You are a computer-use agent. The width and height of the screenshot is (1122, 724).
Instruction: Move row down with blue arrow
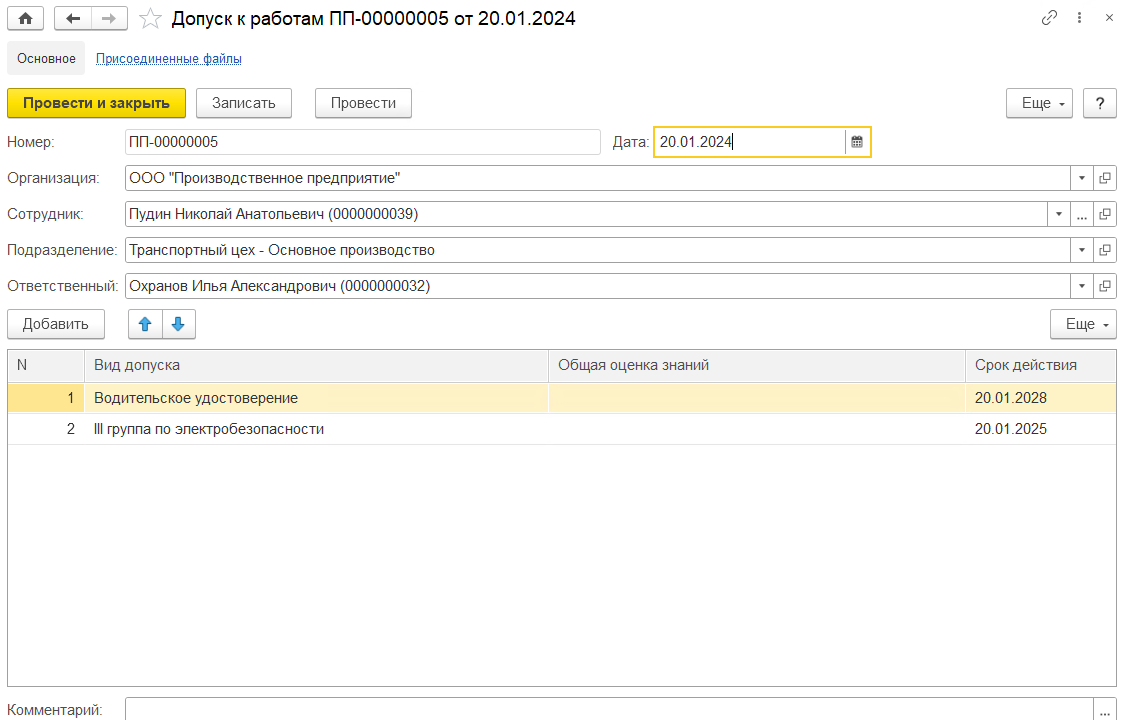coord(178,324)
